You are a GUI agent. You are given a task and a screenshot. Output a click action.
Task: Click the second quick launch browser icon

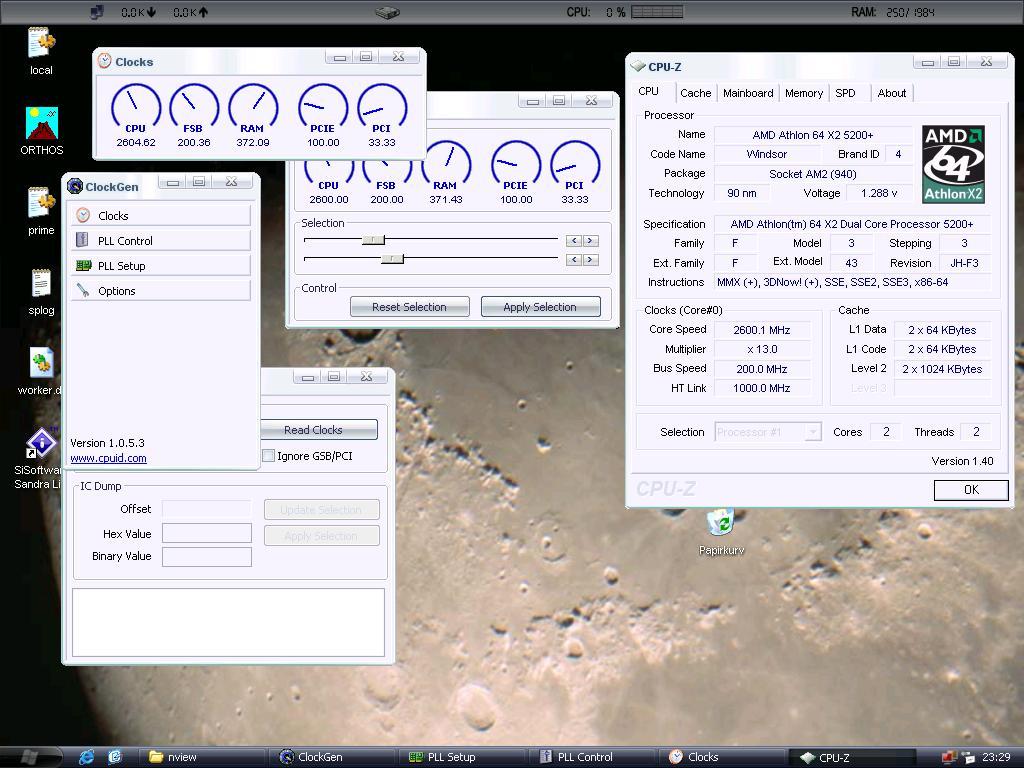point(115,757)
